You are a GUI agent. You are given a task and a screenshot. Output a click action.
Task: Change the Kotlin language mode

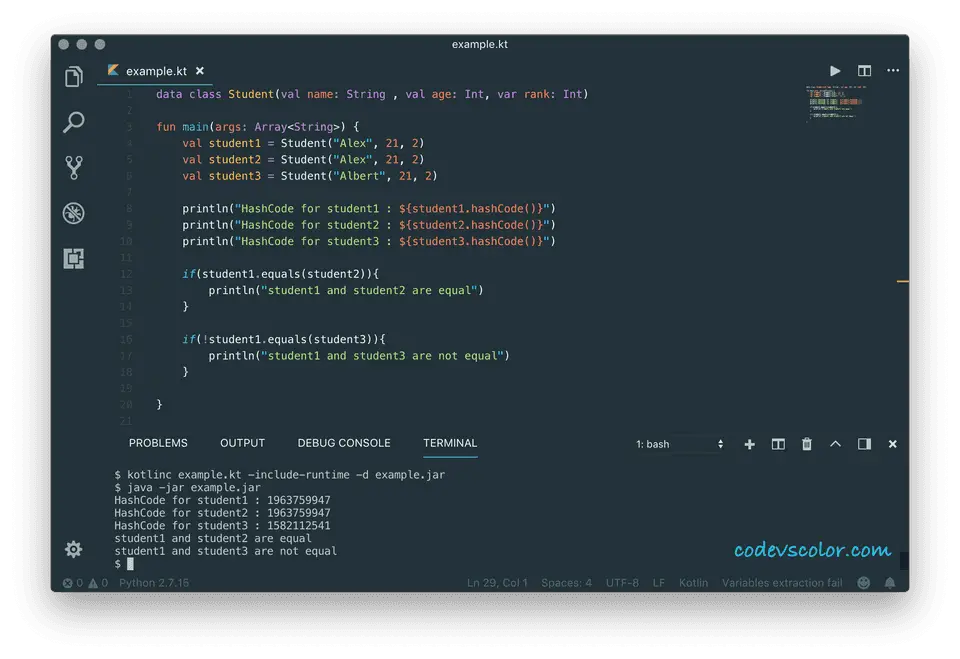[693, 583]
